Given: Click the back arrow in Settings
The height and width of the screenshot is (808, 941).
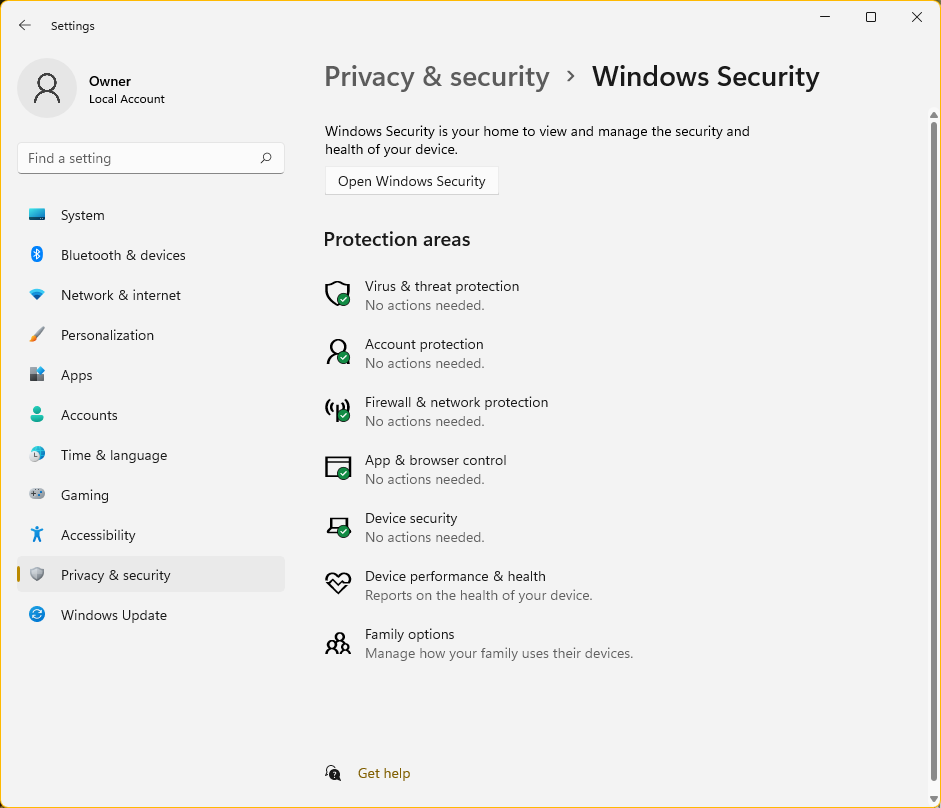Looking at the screenshot, I should (25, 26).
